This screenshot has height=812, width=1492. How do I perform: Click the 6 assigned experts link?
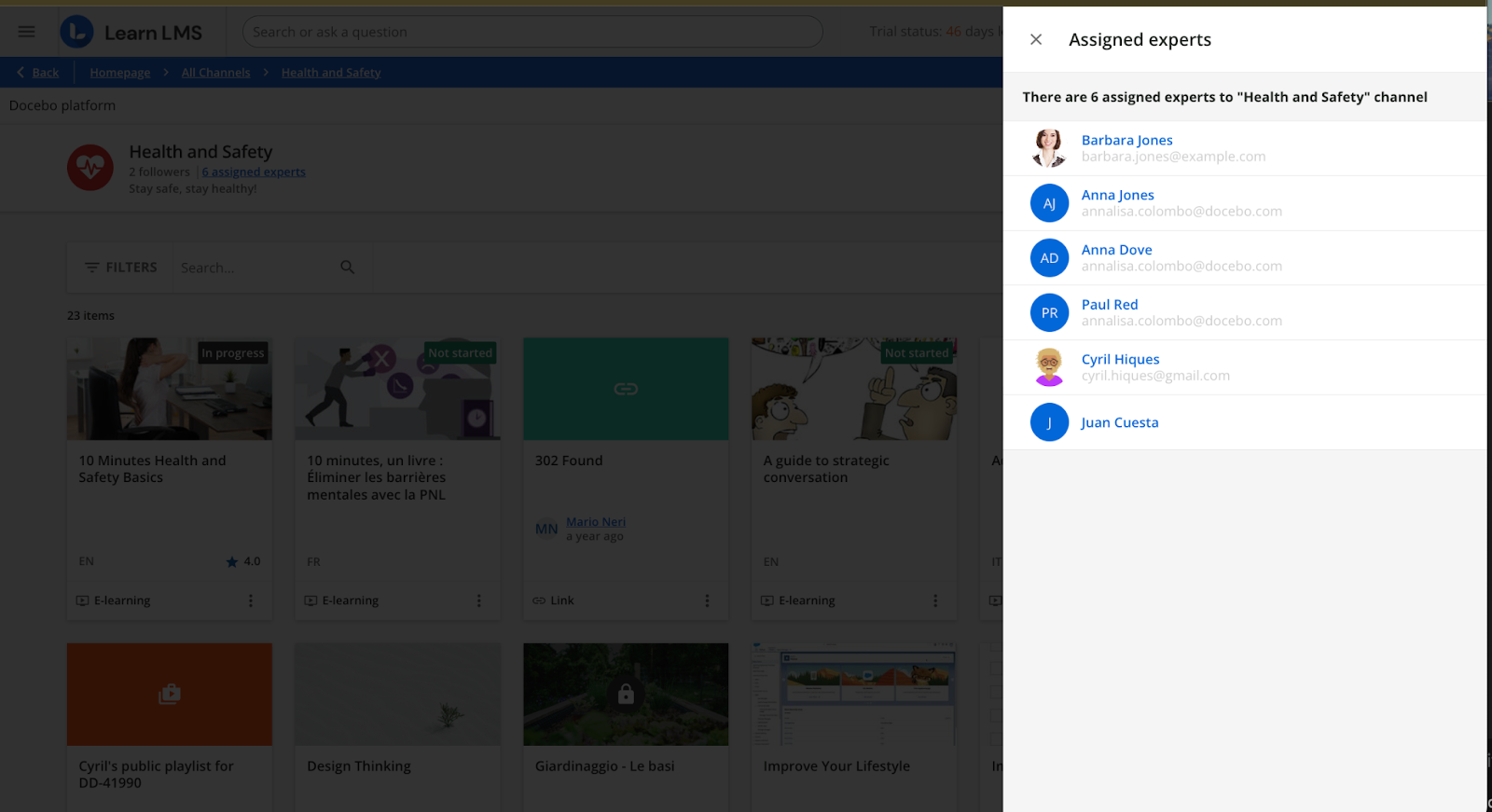coord(254,172)
